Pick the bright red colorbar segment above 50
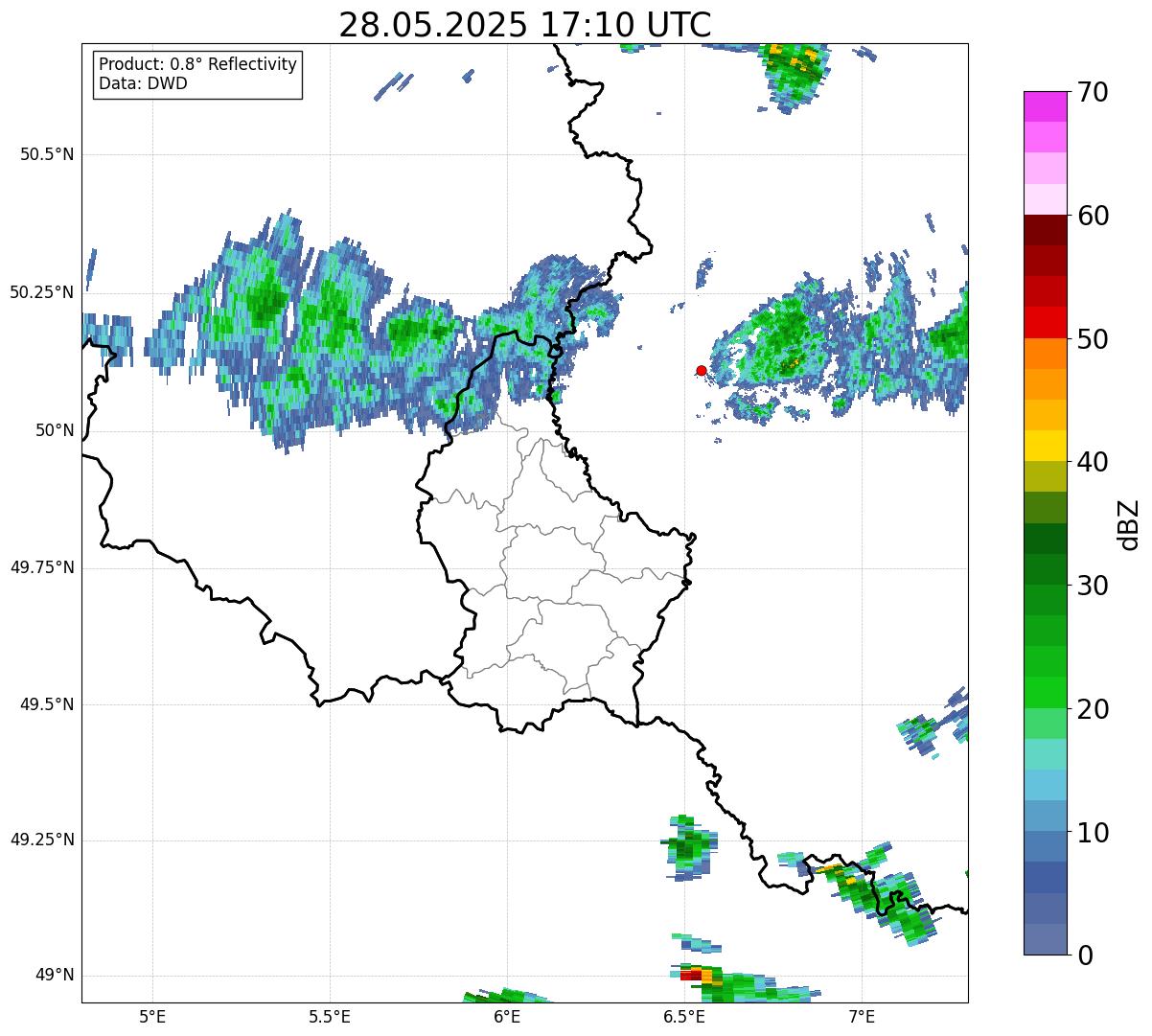Viewport: 1152px width, 1036px height. click(x=1046, y=323)
